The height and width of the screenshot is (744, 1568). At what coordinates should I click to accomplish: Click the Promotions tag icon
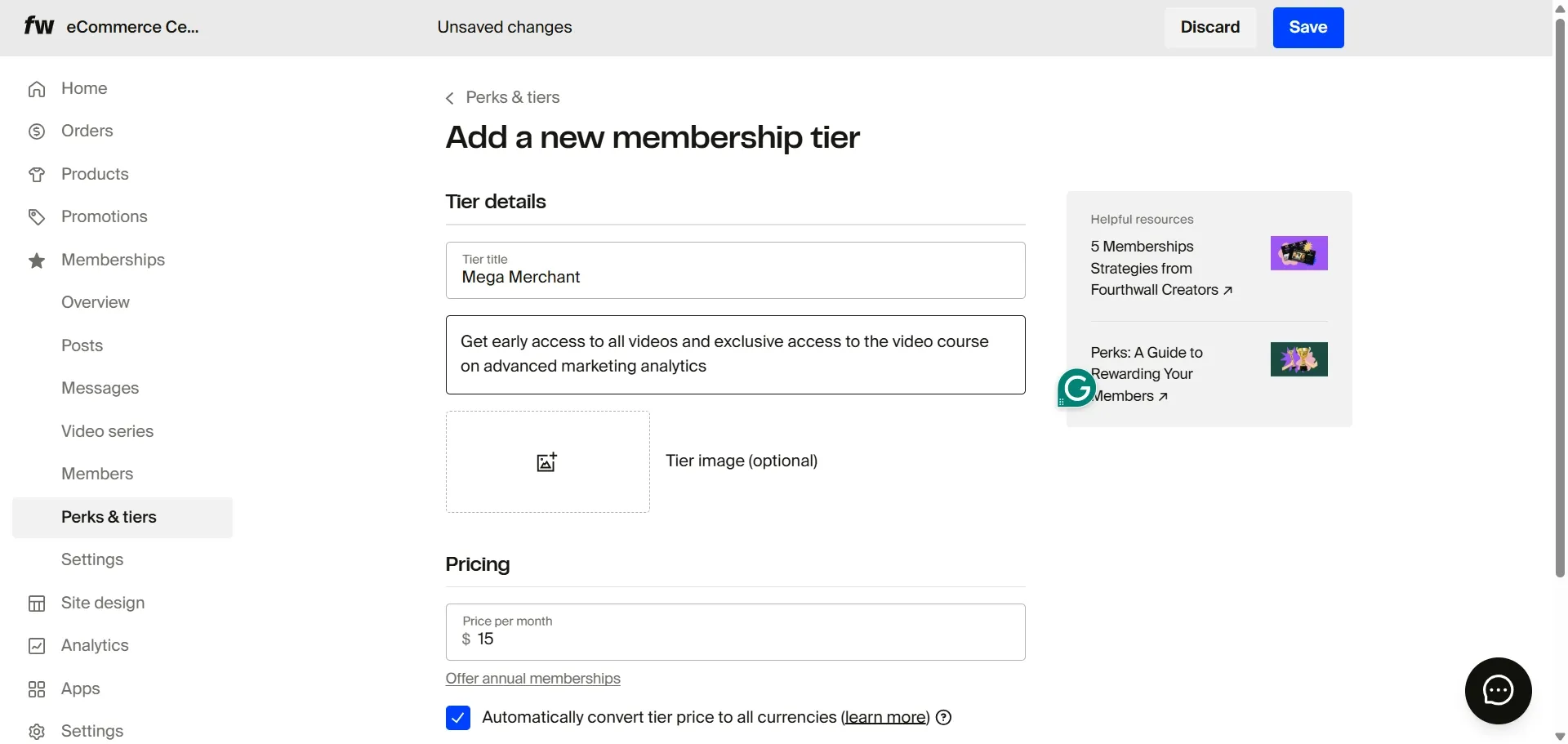pyautogui.click(x=37, y=217)
